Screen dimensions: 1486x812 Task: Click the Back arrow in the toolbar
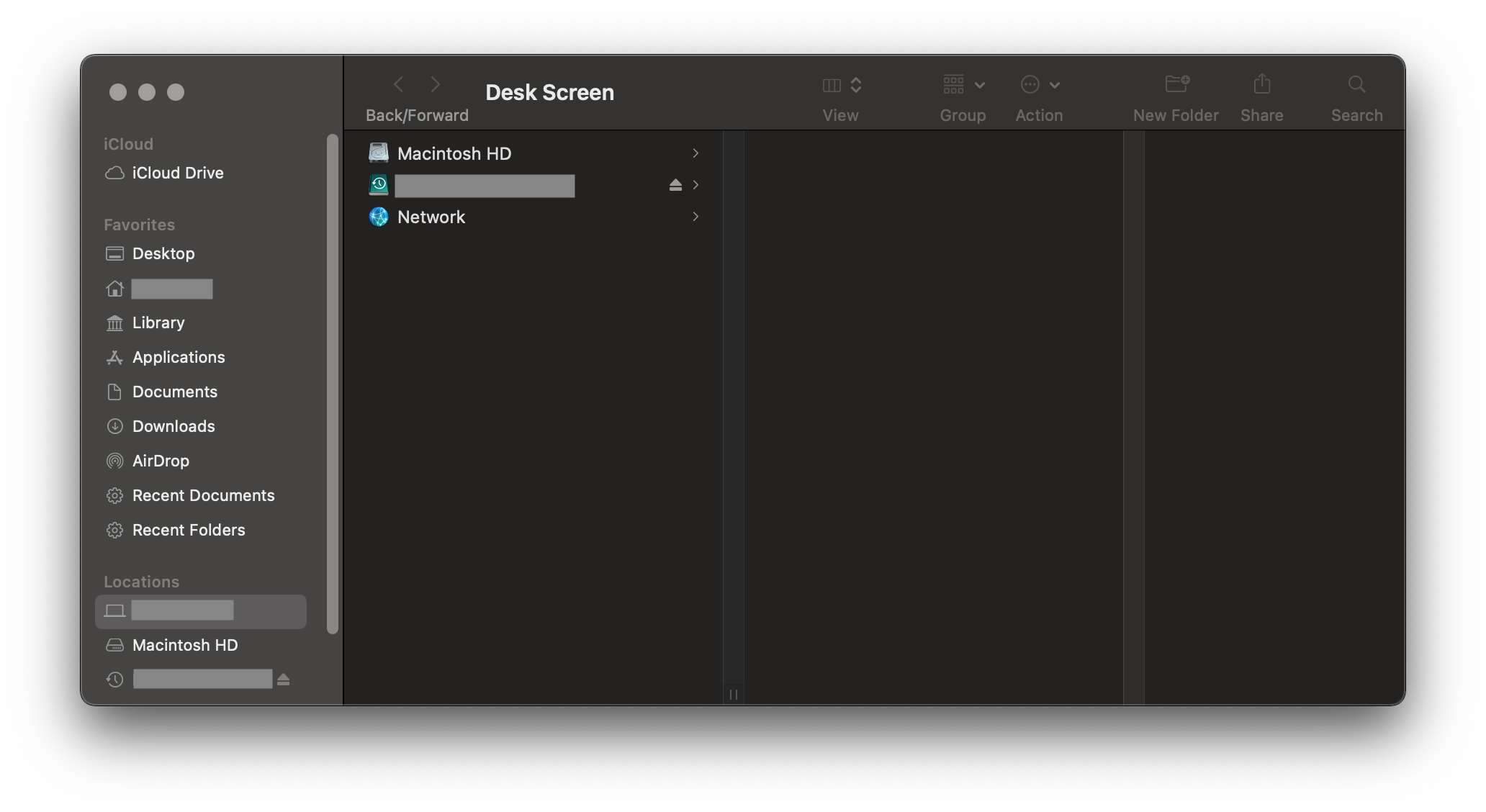(x=399, y=85)
